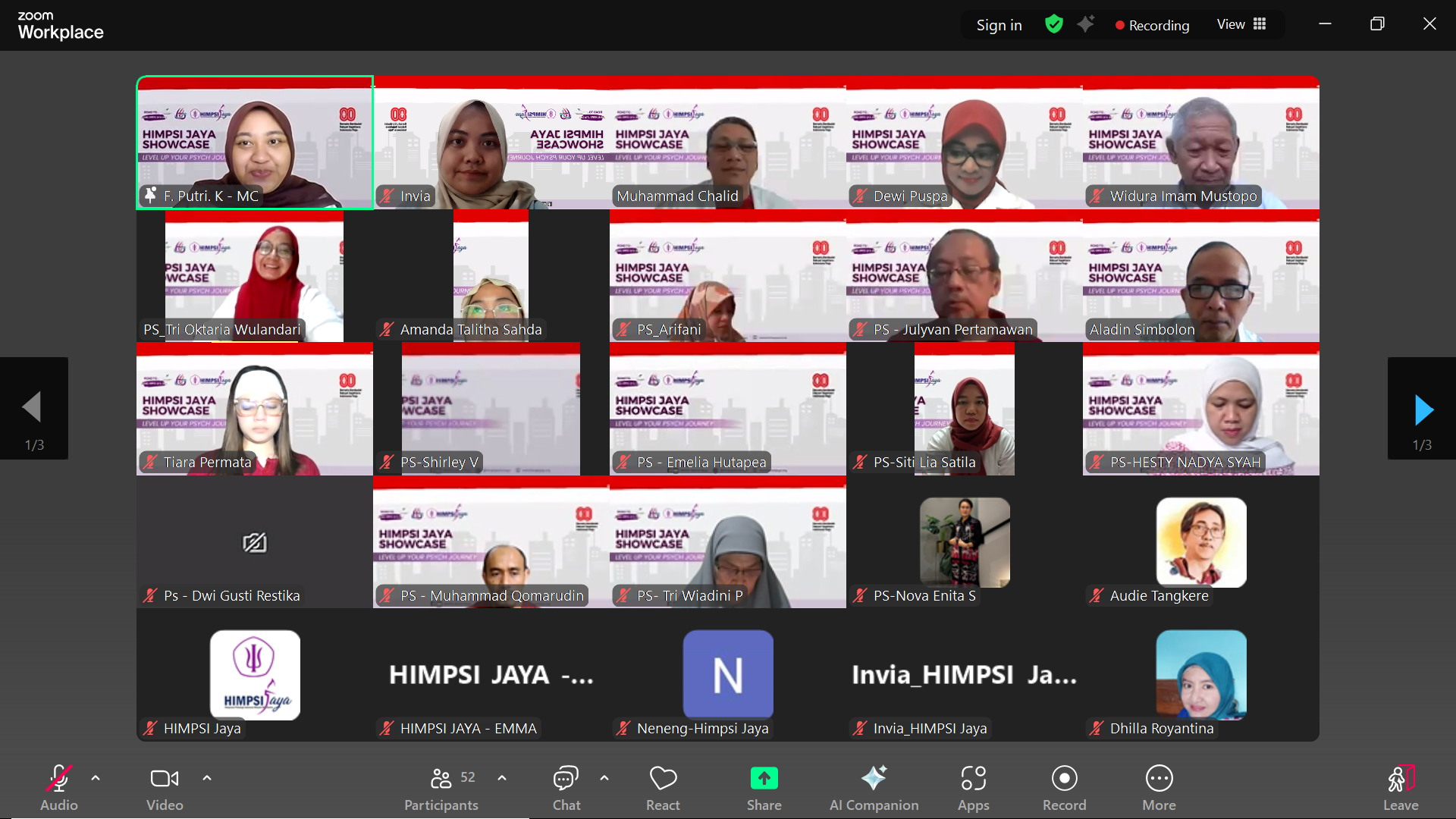
Task: Open the Chat panel
Action: click(566, 789)
